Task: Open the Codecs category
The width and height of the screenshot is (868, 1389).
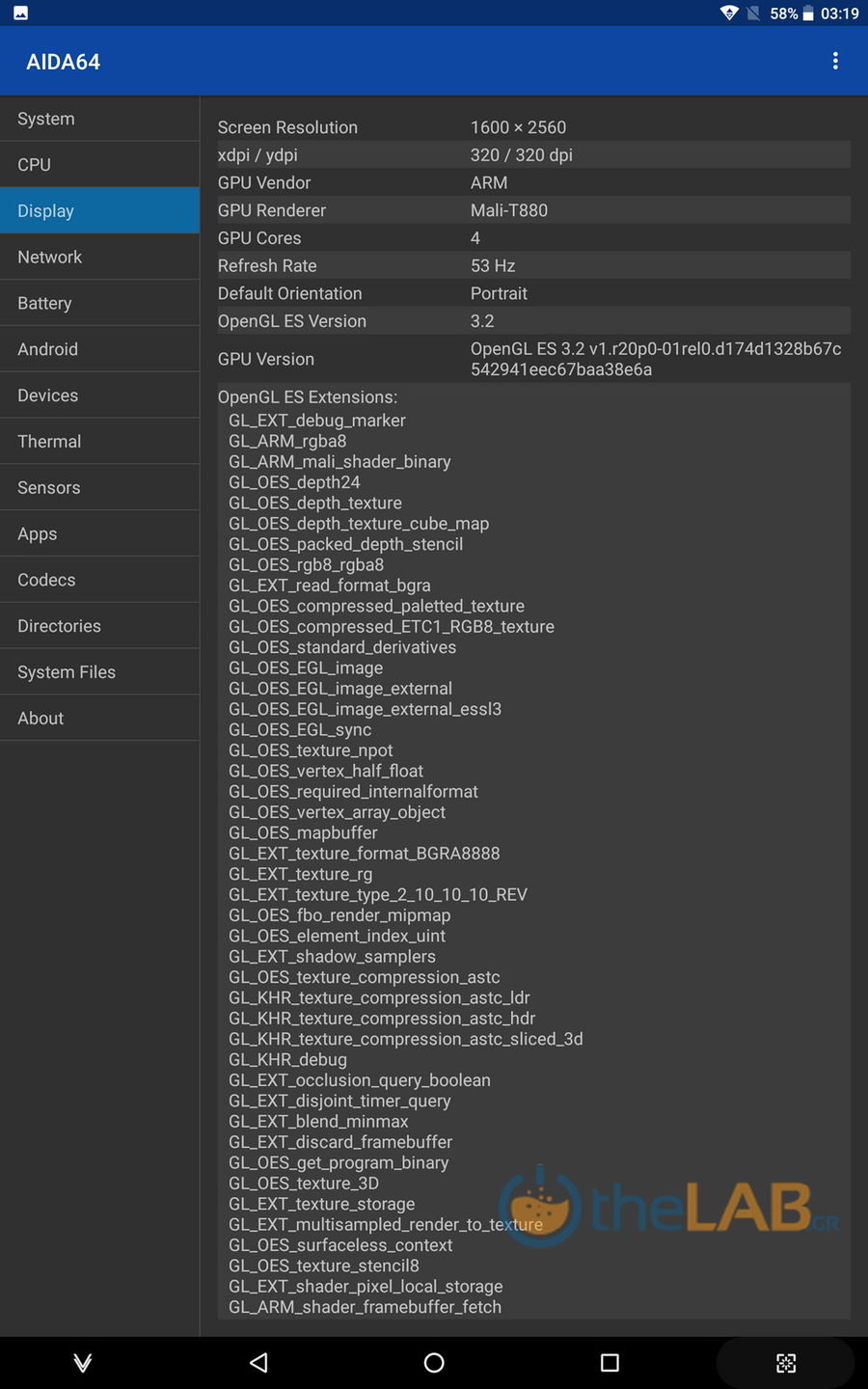Action: [x=100, y=580]
